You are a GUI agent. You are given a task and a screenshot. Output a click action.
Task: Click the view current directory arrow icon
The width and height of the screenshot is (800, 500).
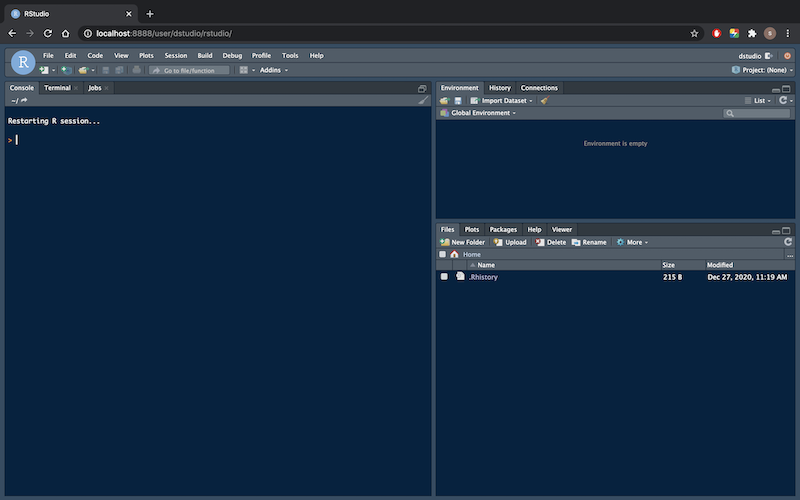tap(24, 101)
